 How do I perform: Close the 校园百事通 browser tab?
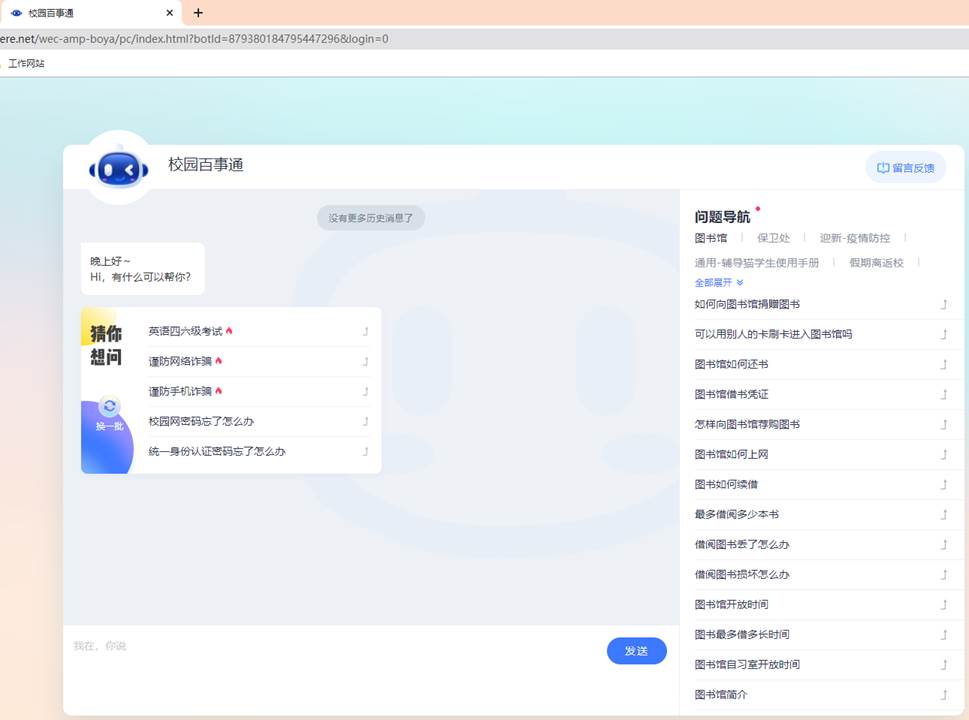[170, 13]
